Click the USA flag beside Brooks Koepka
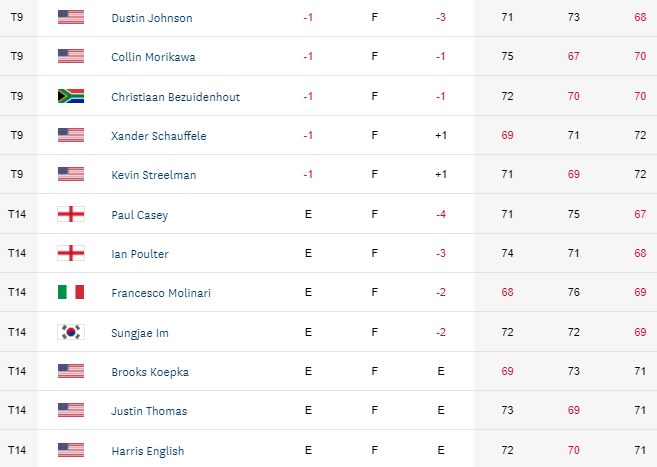 (71, 371)
